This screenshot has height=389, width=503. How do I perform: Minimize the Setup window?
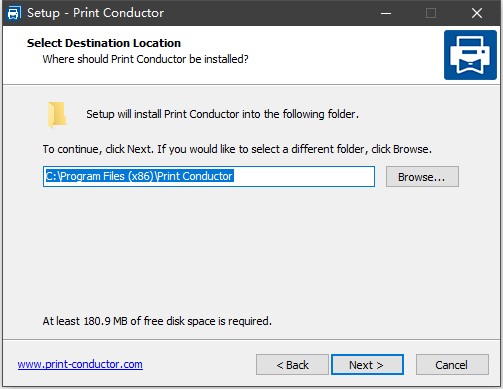tap(386, 13)
